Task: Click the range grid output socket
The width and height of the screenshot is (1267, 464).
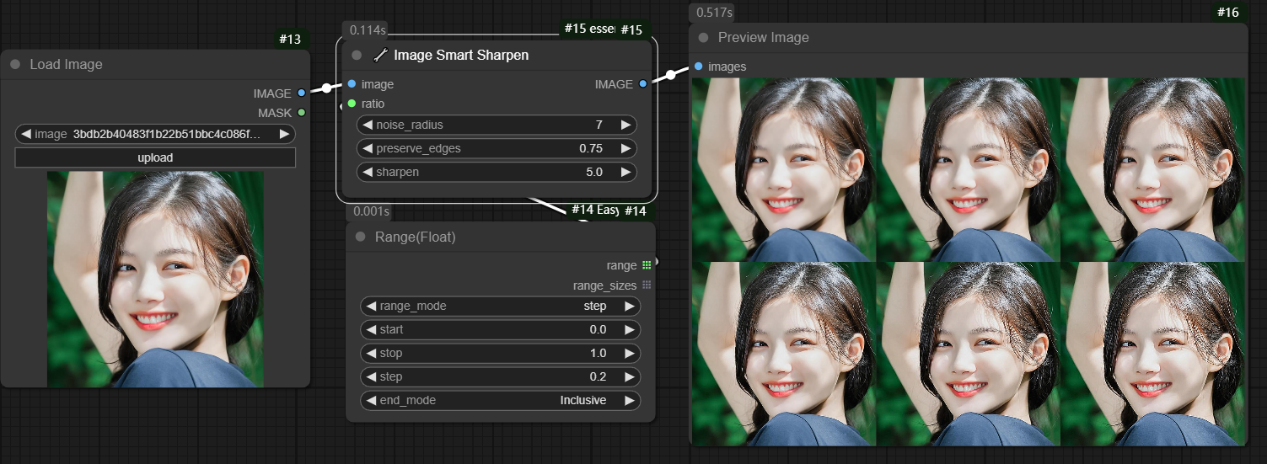Action: tap(646, 265)
